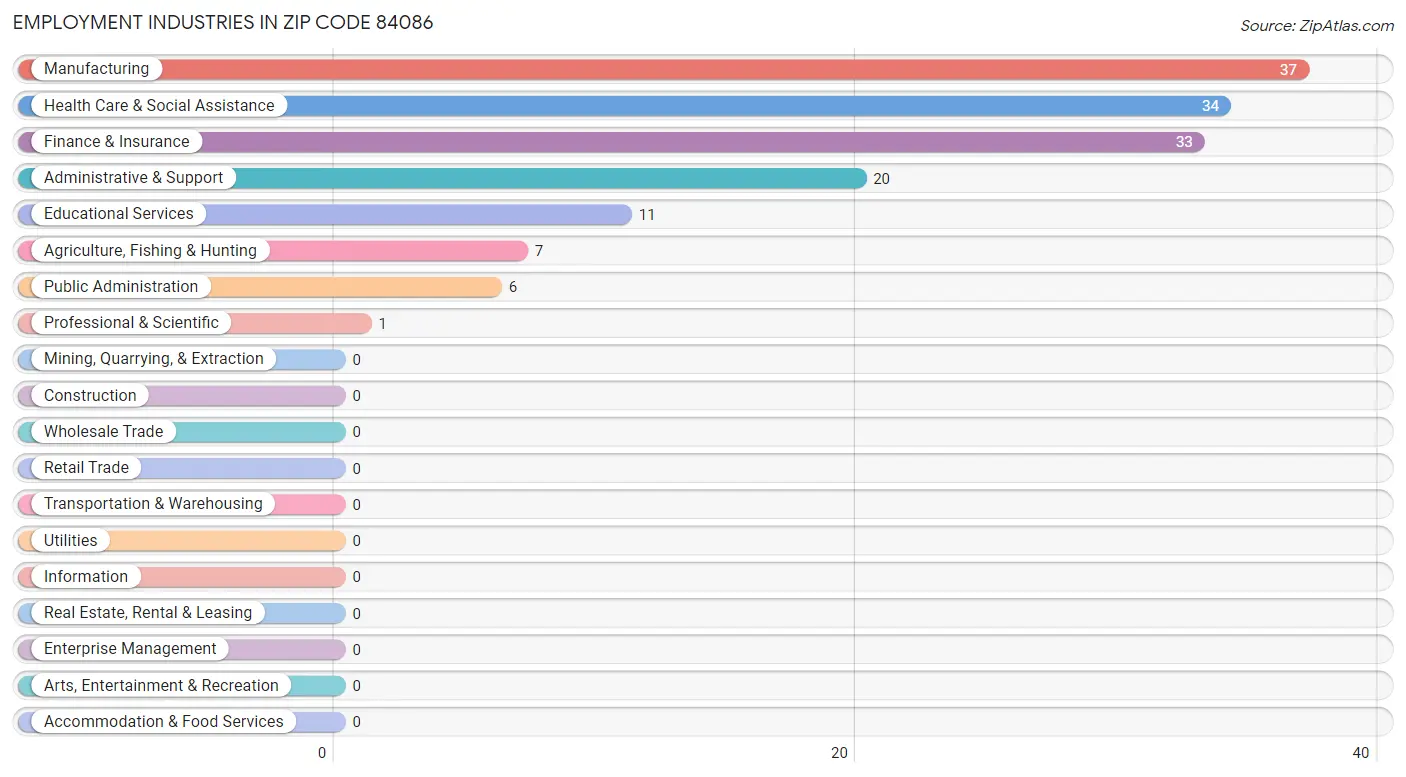Click the x-axis label 20
Image resolution: width=1406 pixels, height=777 pixels.
[841, 753]
